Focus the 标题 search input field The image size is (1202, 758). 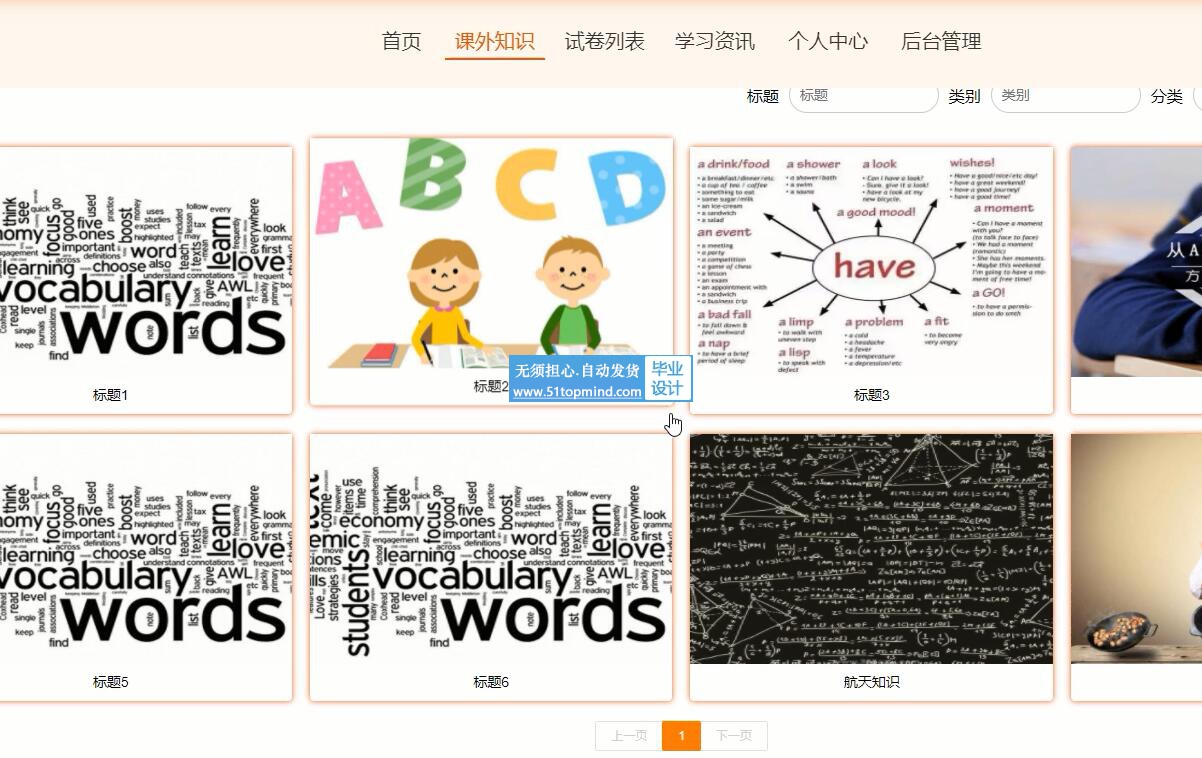(x=864, y=96)
